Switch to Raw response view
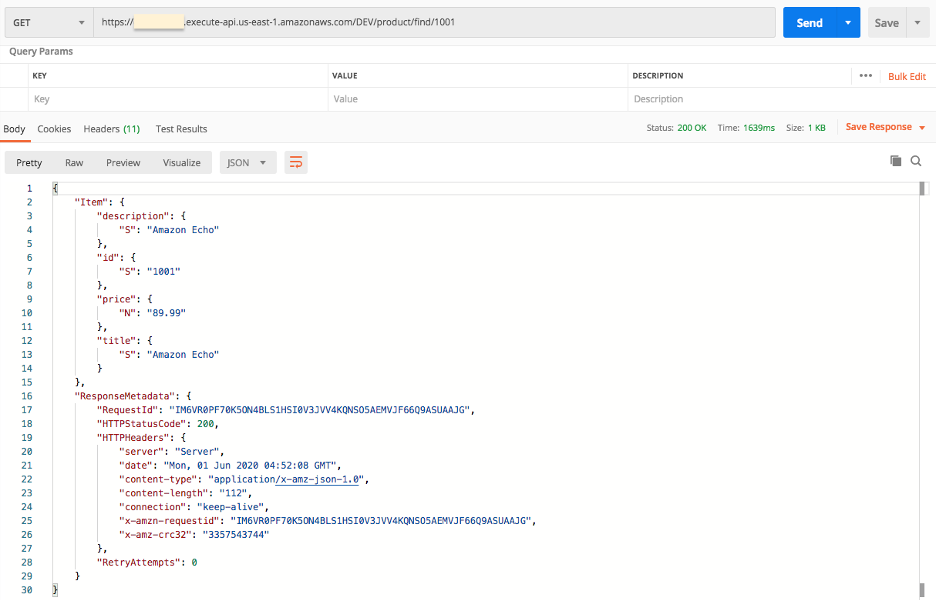Screen dimensions: 936x600 [73, 161]
